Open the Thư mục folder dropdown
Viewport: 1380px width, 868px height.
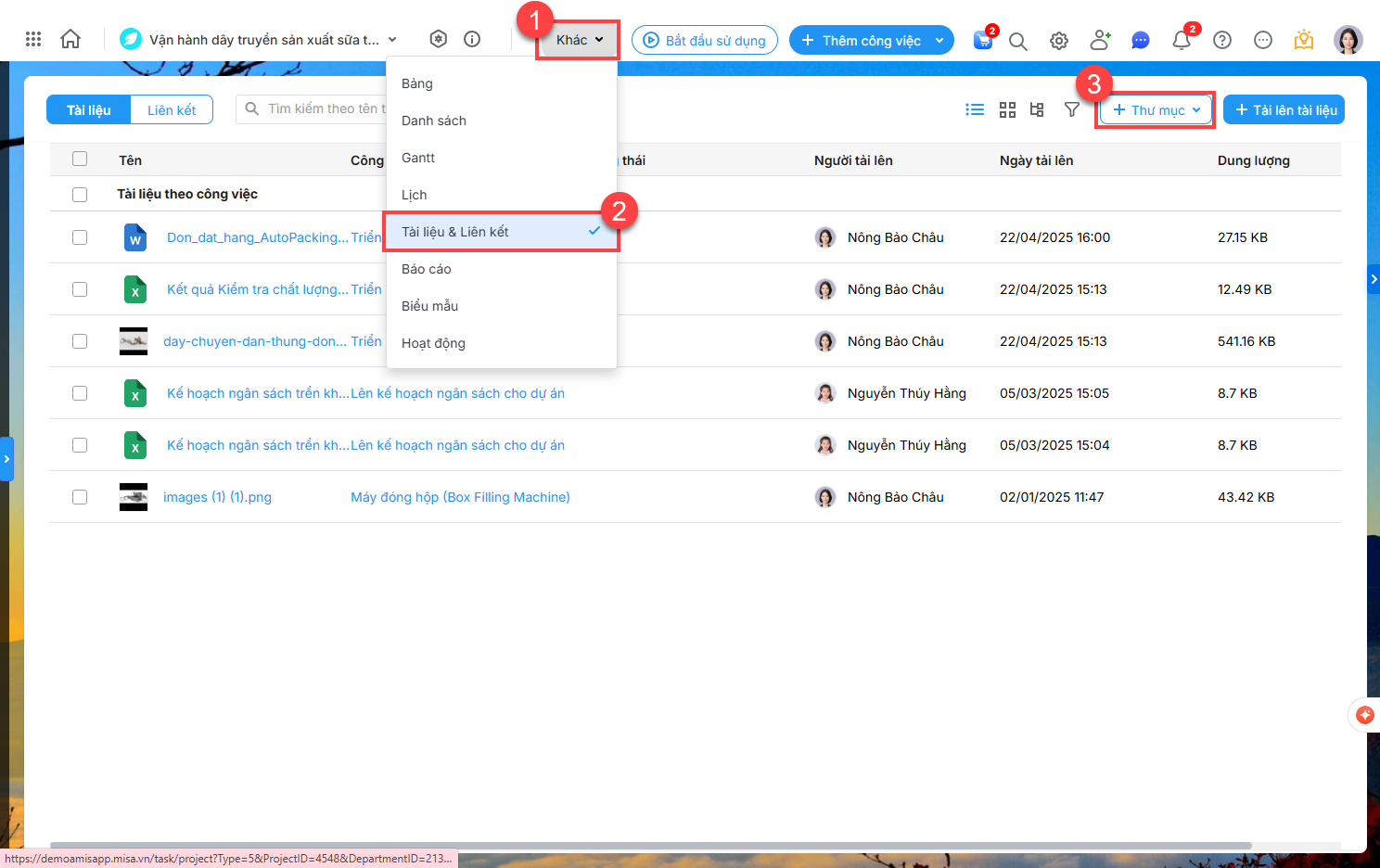pos(1156,109)
